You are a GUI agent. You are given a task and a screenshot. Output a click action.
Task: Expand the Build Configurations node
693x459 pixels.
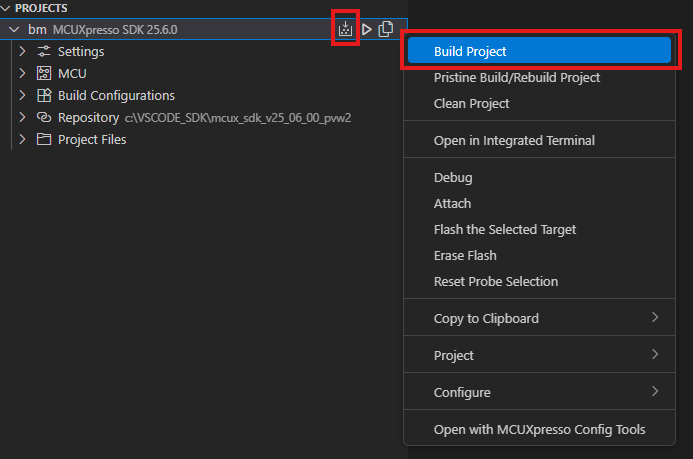(x=23, y=95)
